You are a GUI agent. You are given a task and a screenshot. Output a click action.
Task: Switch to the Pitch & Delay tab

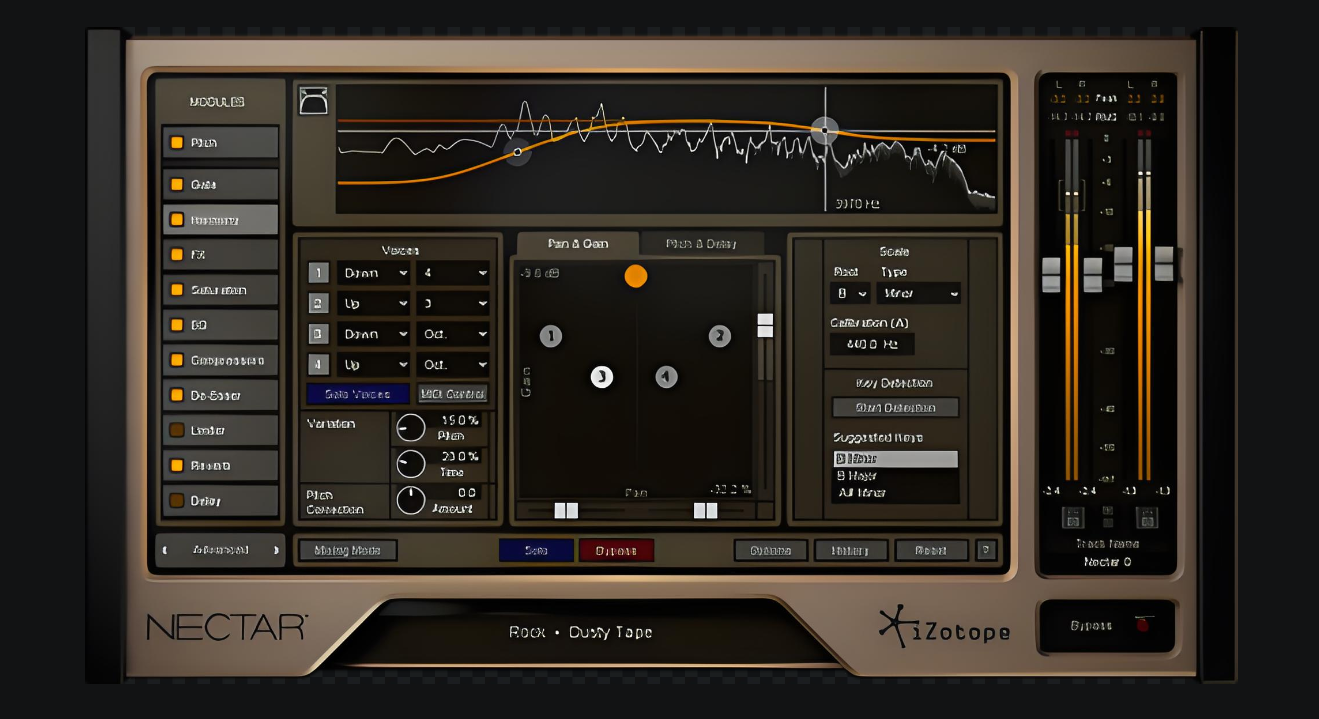pyautogui.click(x=701, y=244)
